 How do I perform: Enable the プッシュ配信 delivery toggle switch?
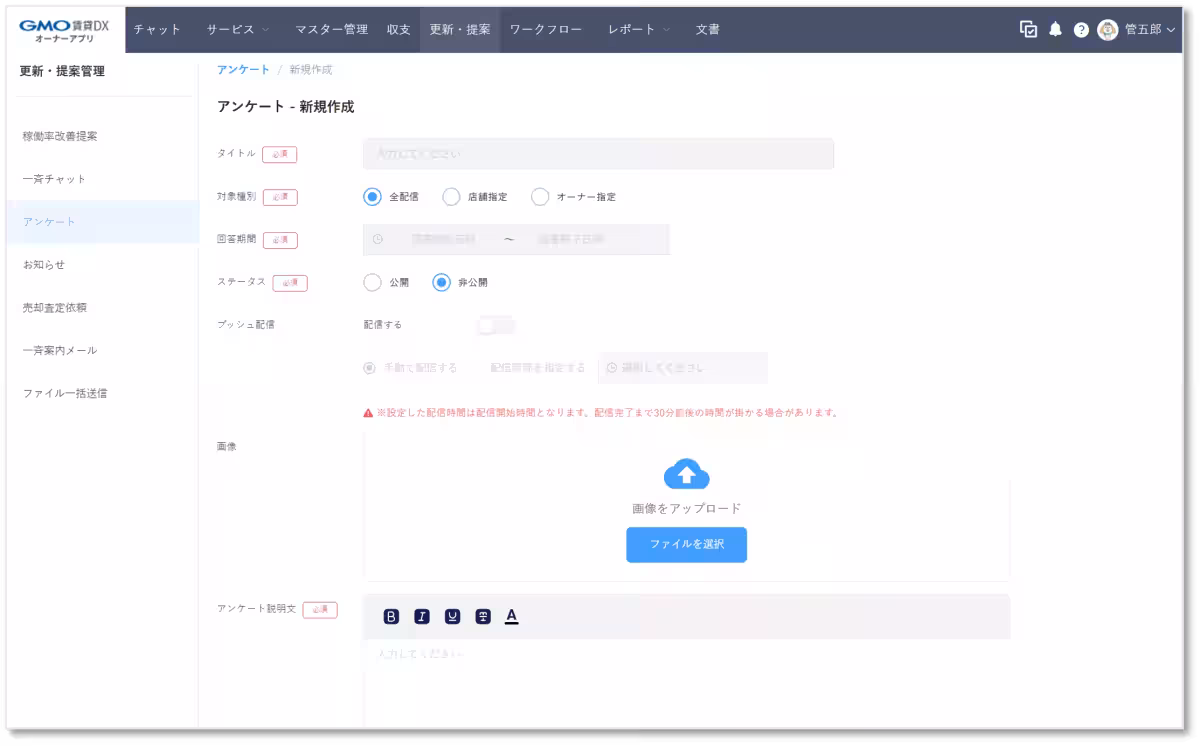496,324
